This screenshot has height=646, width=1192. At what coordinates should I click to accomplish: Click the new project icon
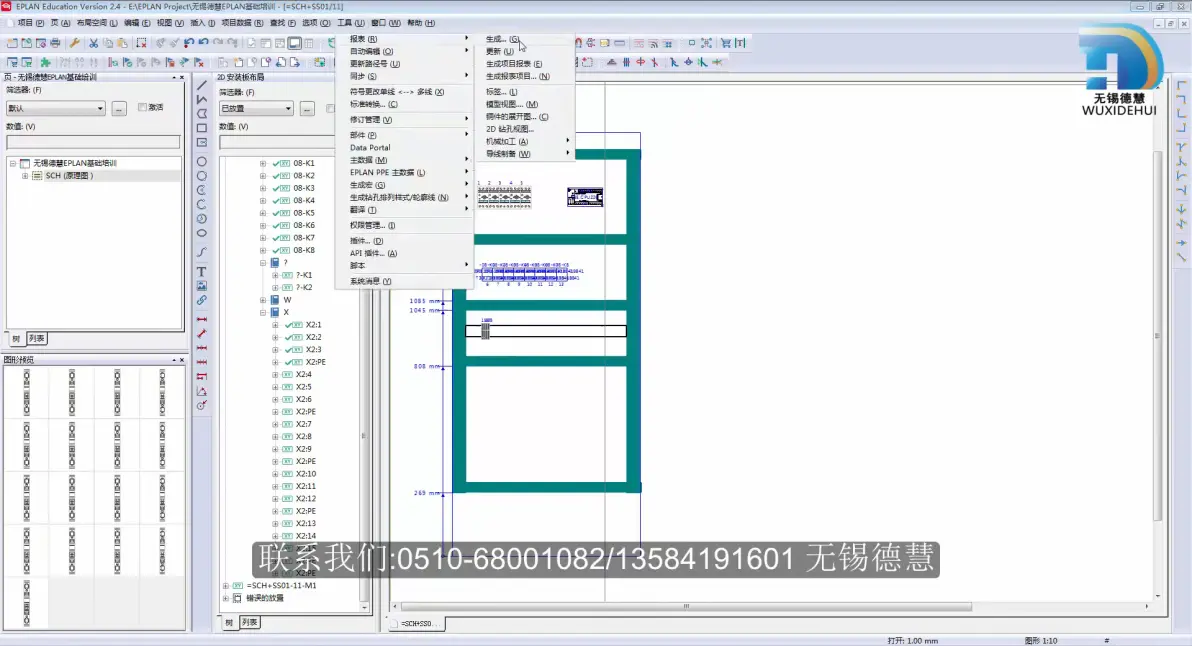(x=12, y=43)
